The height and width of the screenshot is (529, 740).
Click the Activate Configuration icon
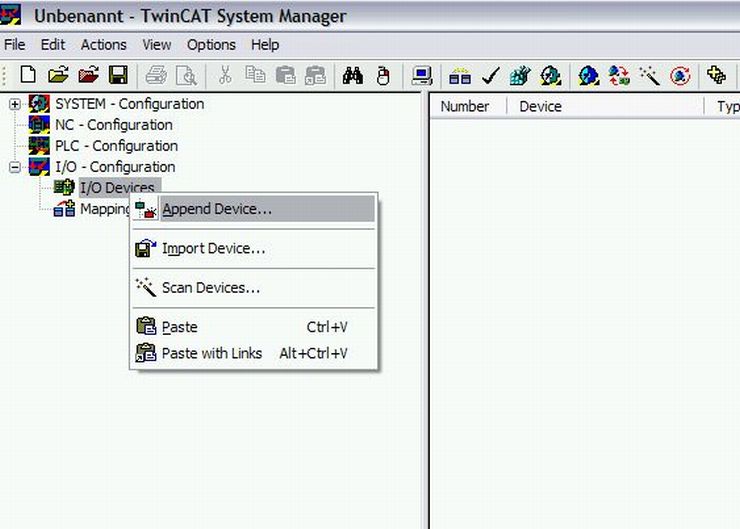tap(521, 75)
